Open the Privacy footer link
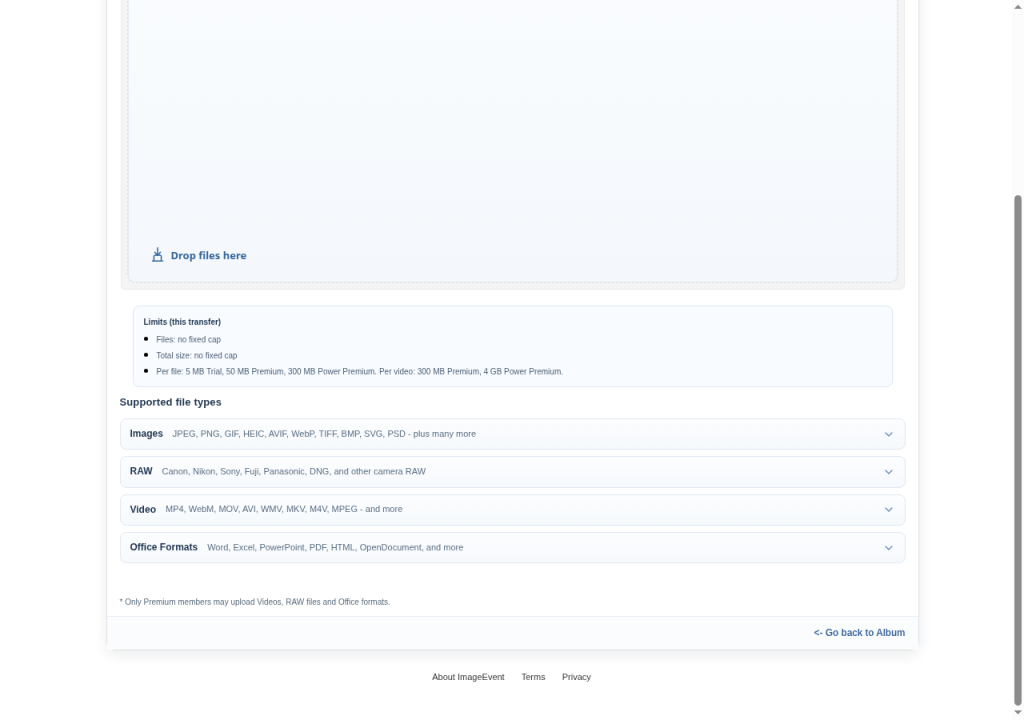 click(x=576, y=677)
